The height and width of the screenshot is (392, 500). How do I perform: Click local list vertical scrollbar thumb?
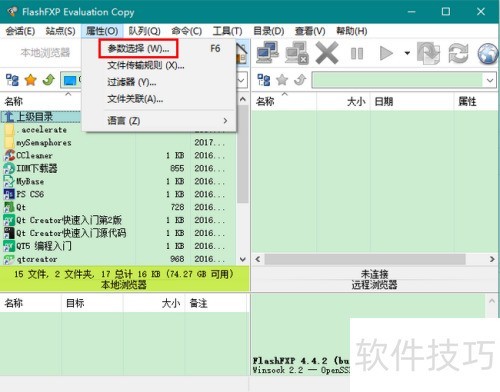[x=243, y=154]
